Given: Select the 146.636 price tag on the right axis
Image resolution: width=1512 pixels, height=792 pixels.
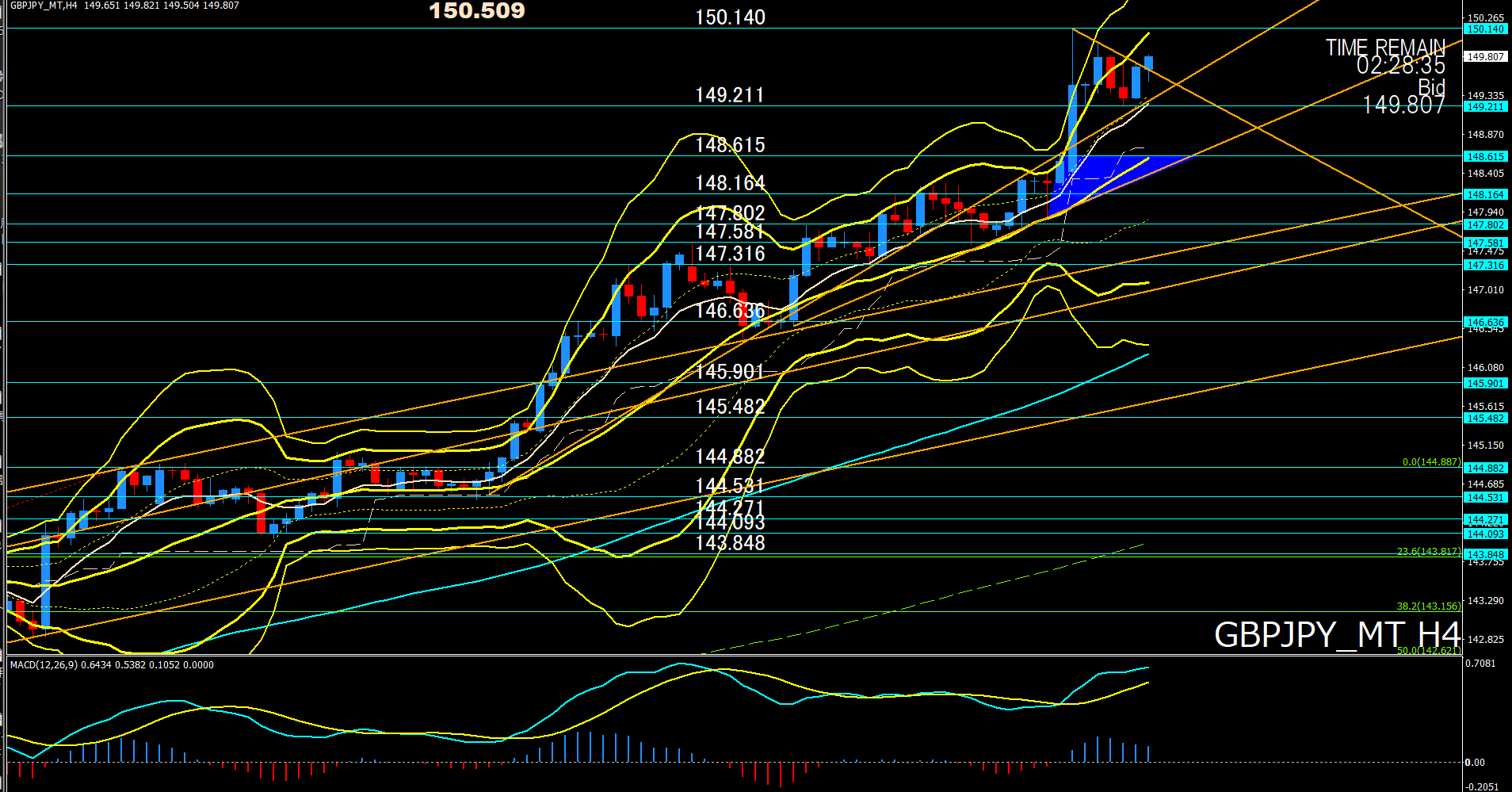Looking at the screenshot, I should tap(1485, 323).
